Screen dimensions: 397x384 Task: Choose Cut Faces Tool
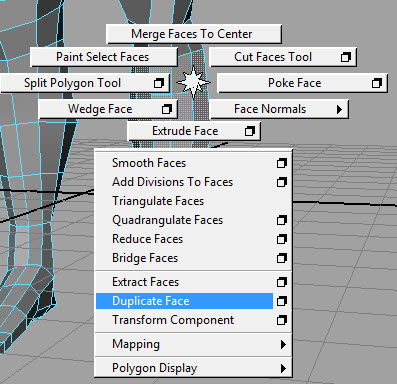tap(273, 57)
